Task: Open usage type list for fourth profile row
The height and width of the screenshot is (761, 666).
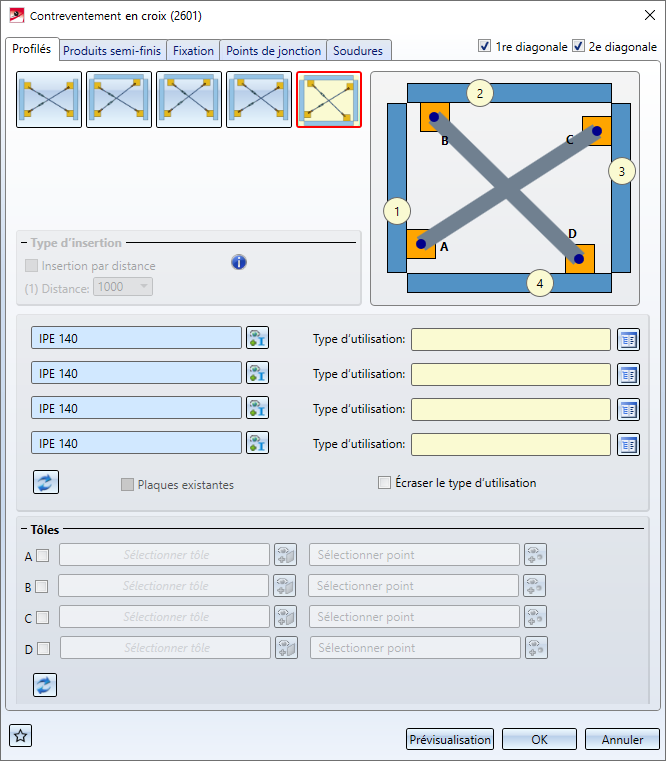Action: tap(629, 444)
